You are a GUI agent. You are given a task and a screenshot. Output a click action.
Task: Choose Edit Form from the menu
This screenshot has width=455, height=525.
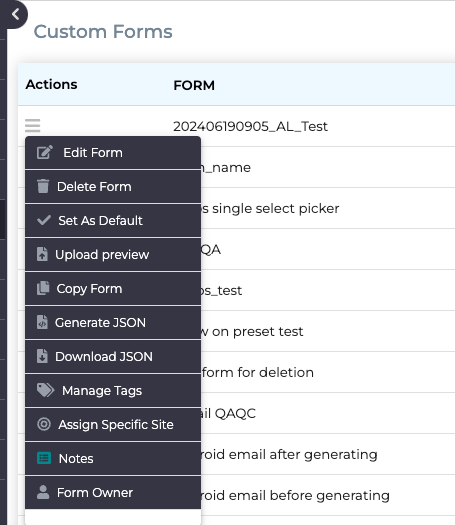[x=113, y=153]
